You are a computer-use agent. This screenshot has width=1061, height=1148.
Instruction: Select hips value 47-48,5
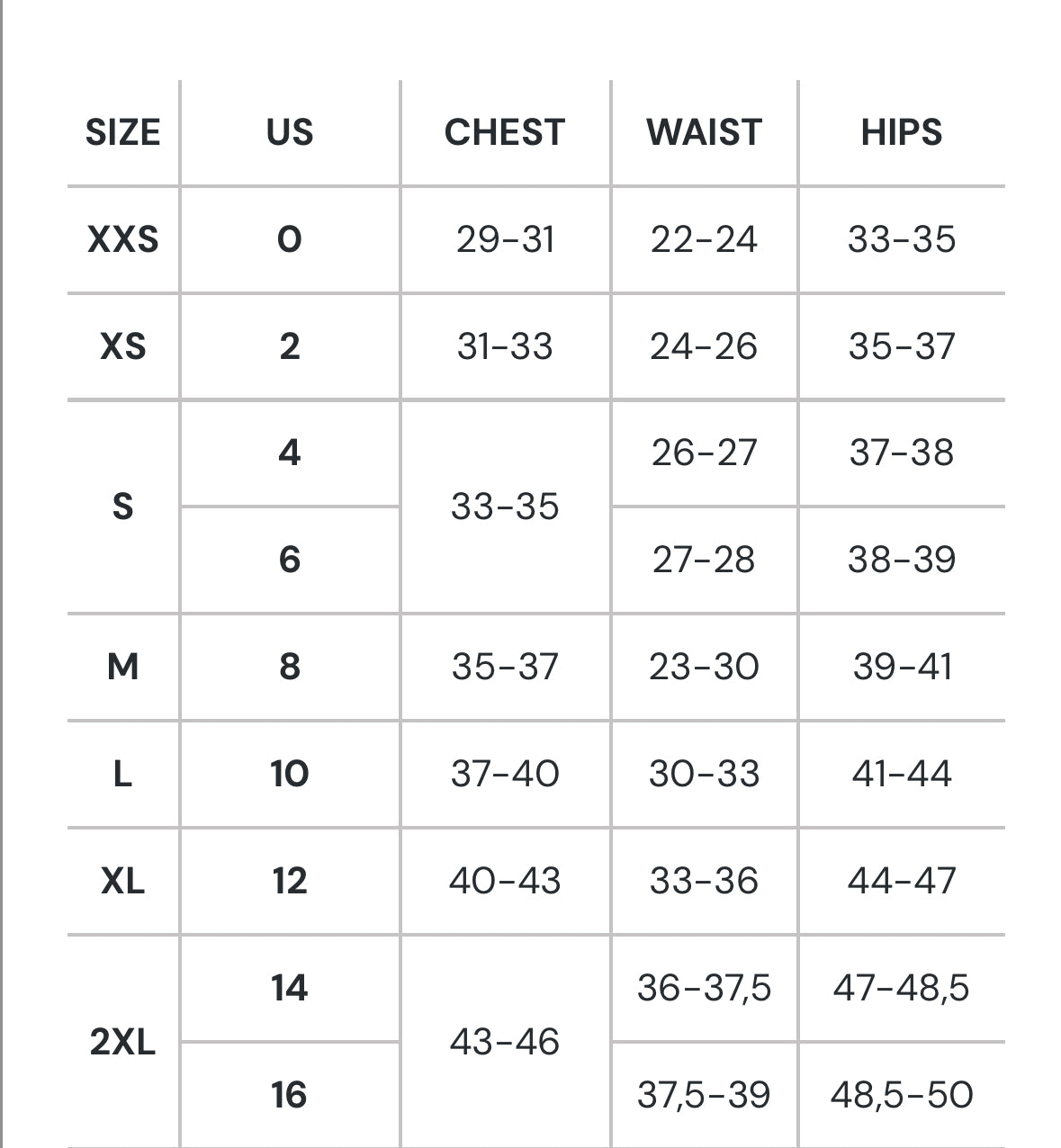pyautogui.click(x=902, y=988)
